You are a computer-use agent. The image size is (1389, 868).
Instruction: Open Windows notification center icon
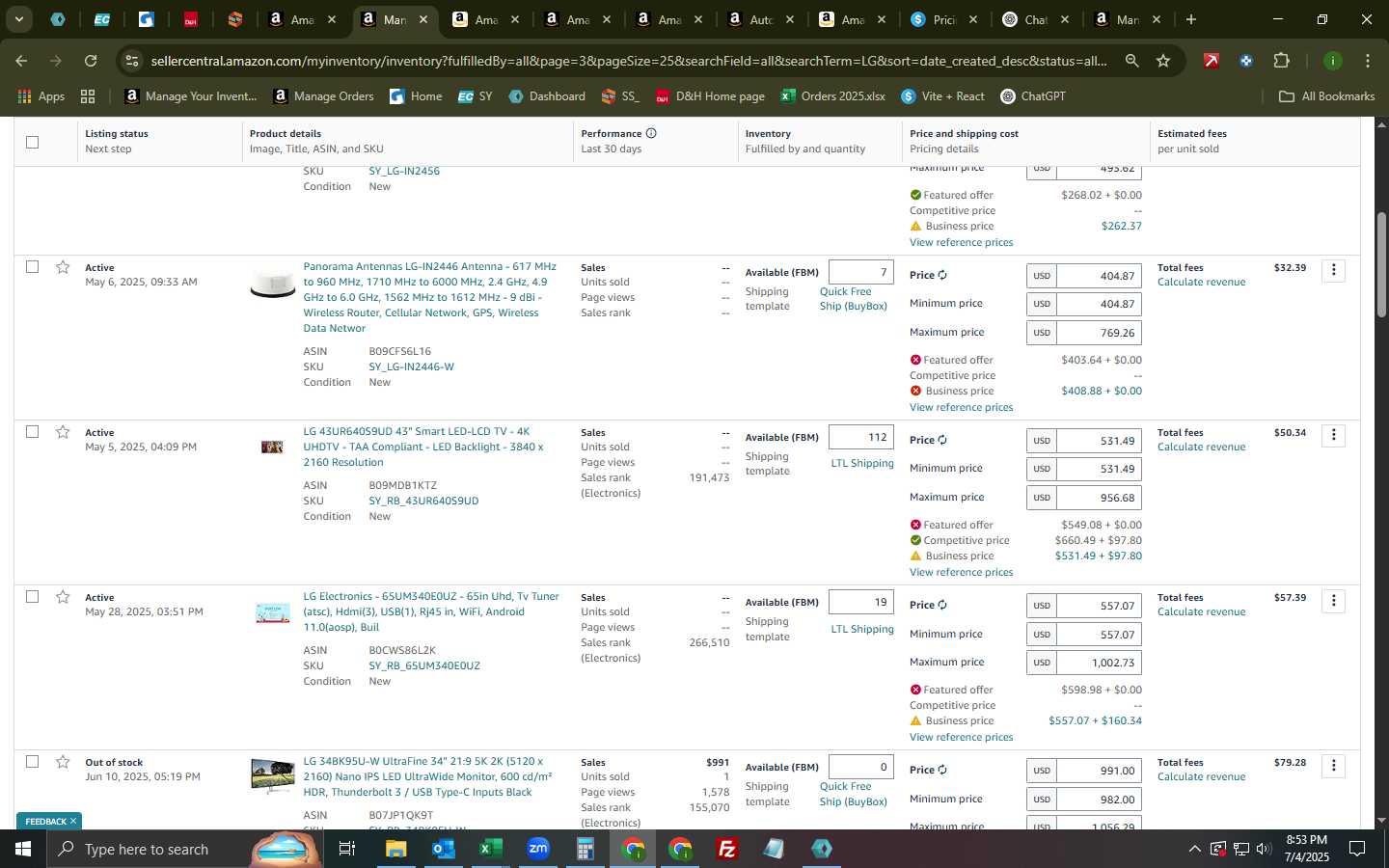click(1356, 849)
